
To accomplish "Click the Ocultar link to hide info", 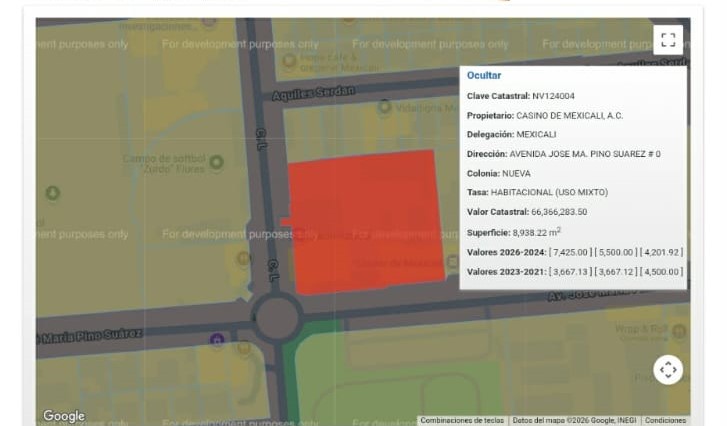I will pyautogui.click(x=484, y=75).
